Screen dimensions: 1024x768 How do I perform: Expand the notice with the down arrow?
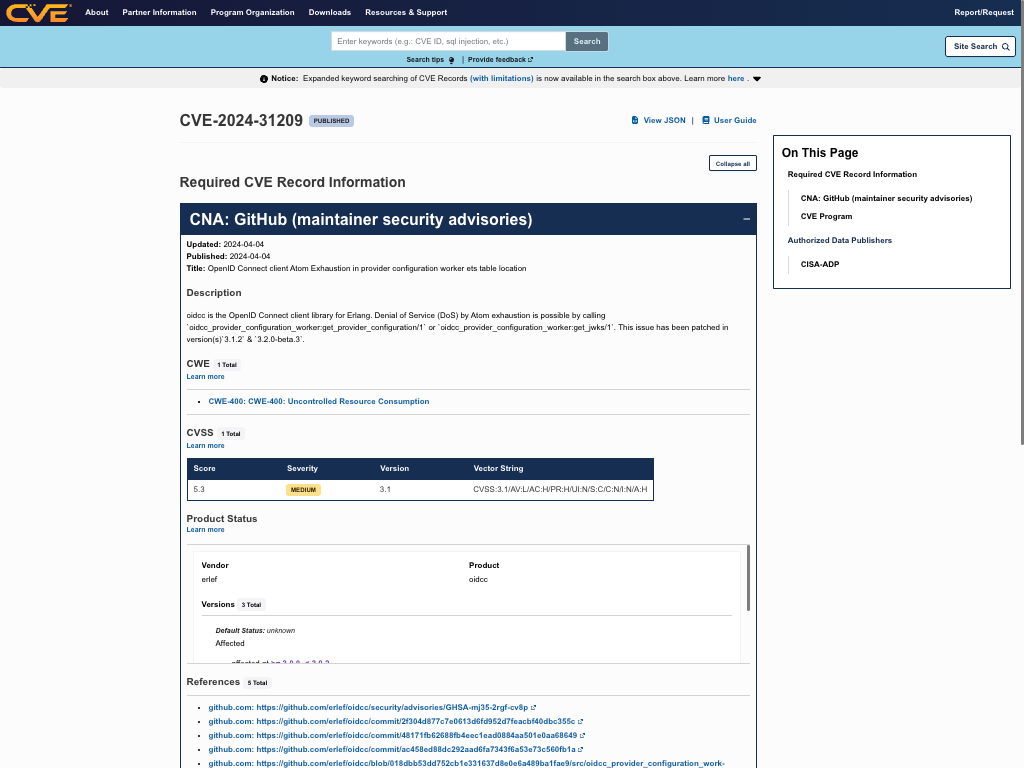(x=757, y=79)
